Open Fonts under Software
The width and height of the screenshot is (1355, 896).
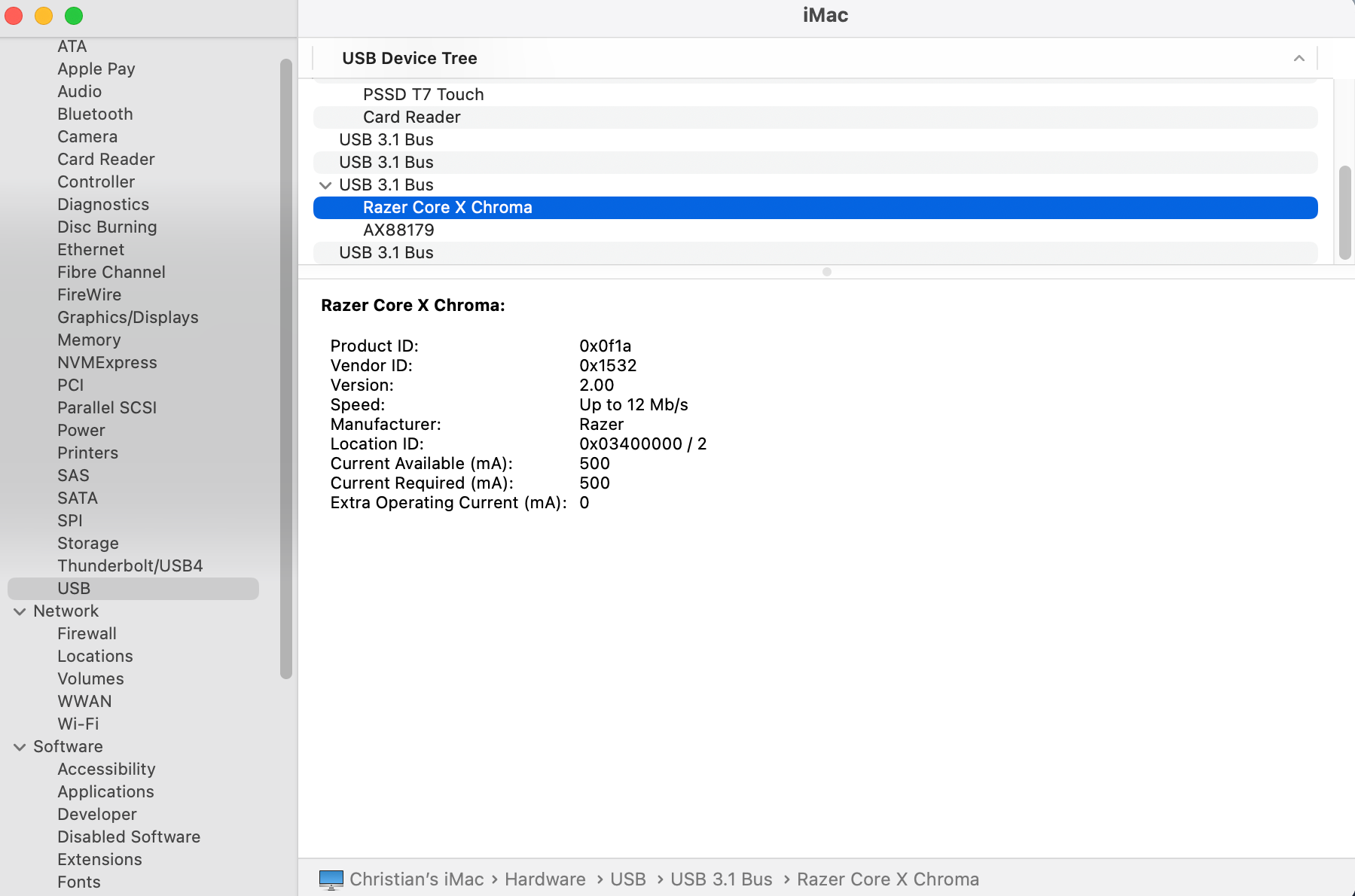coord(79,882)
